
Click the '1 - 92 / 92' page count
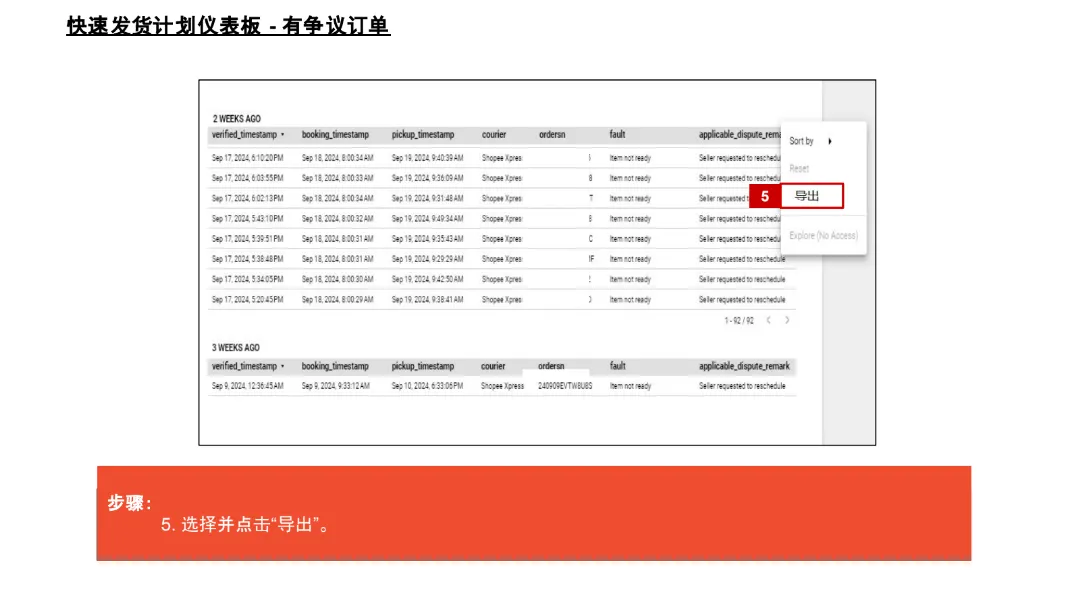[739, 320]
